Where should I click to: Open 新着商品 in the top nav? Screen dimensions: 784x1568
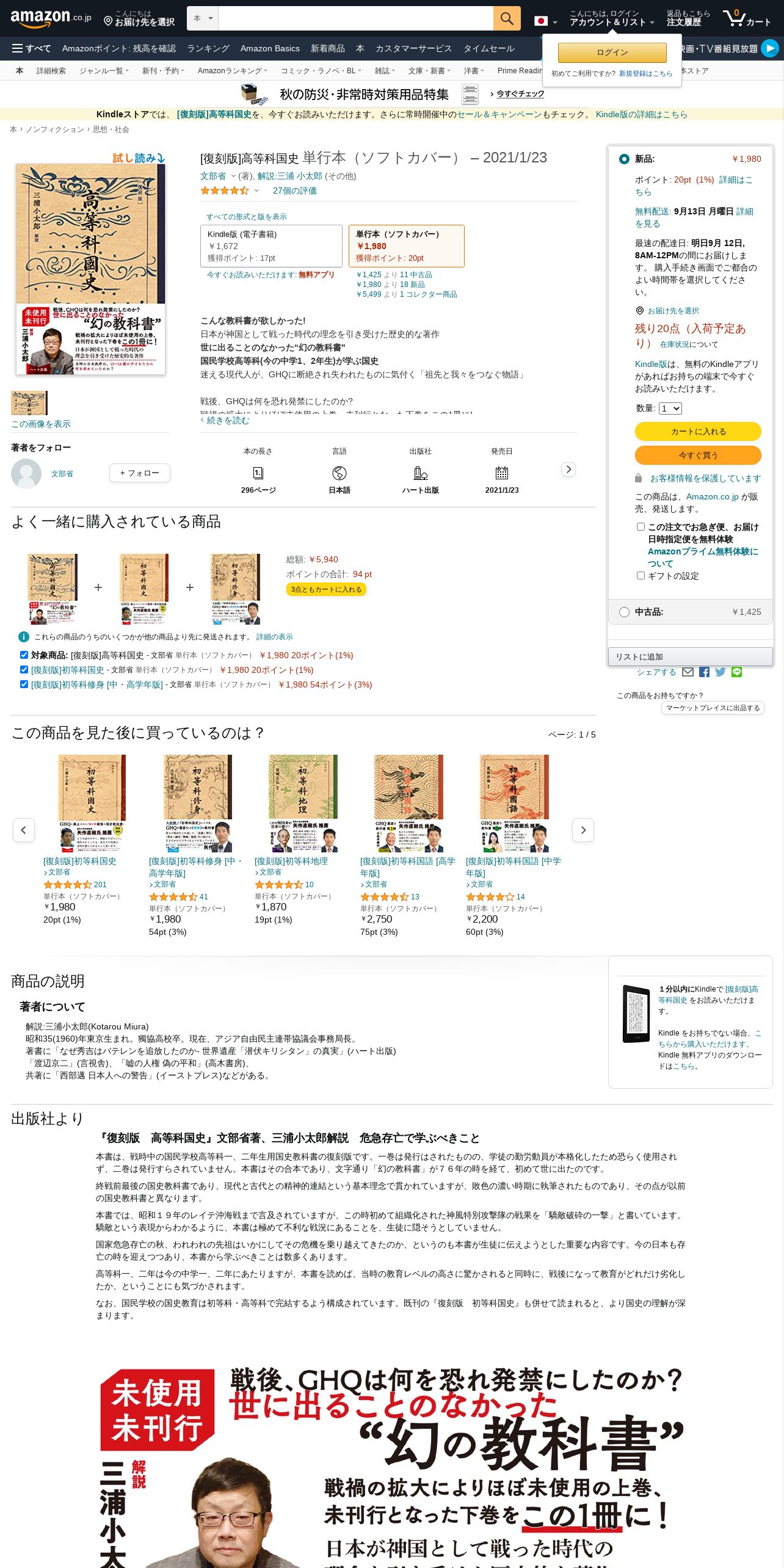328,48
